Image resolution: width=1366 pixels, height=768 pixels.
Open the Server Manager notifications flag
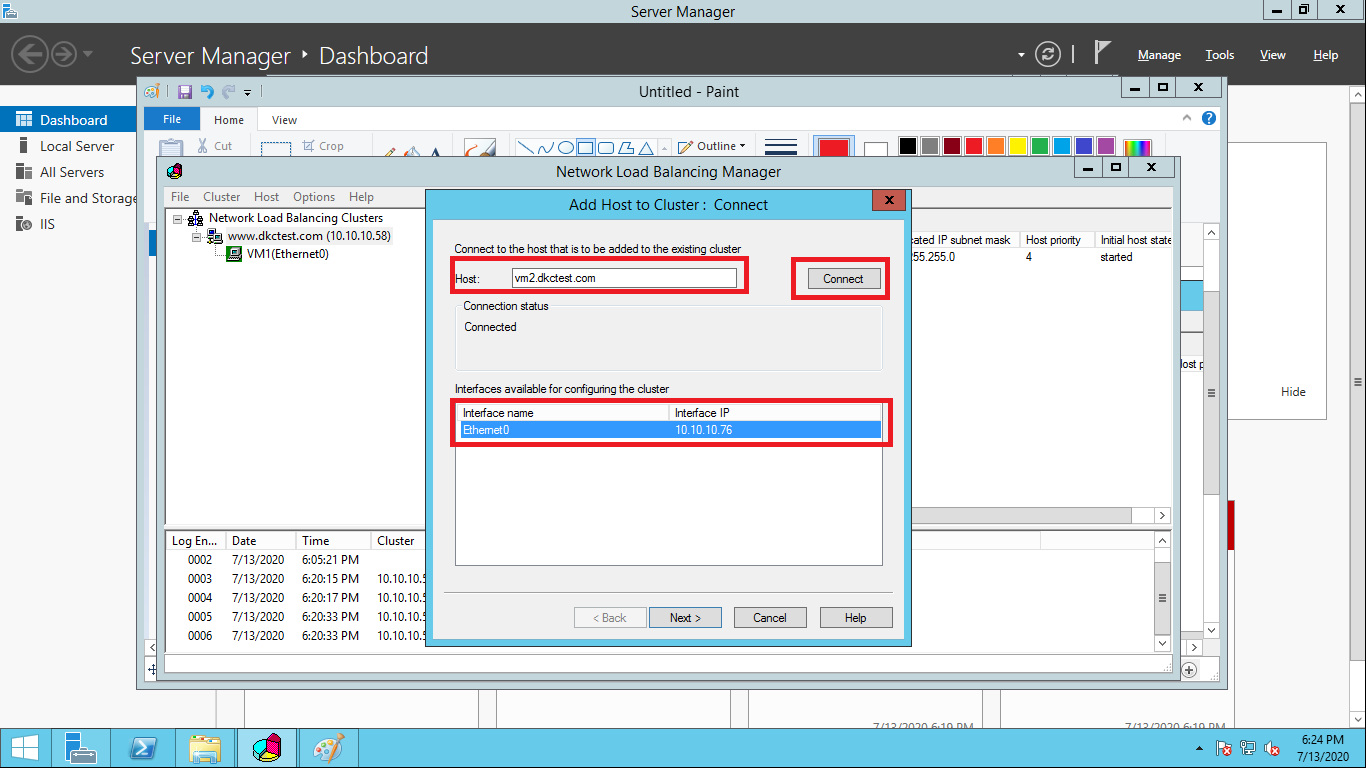pos(1102,53)
